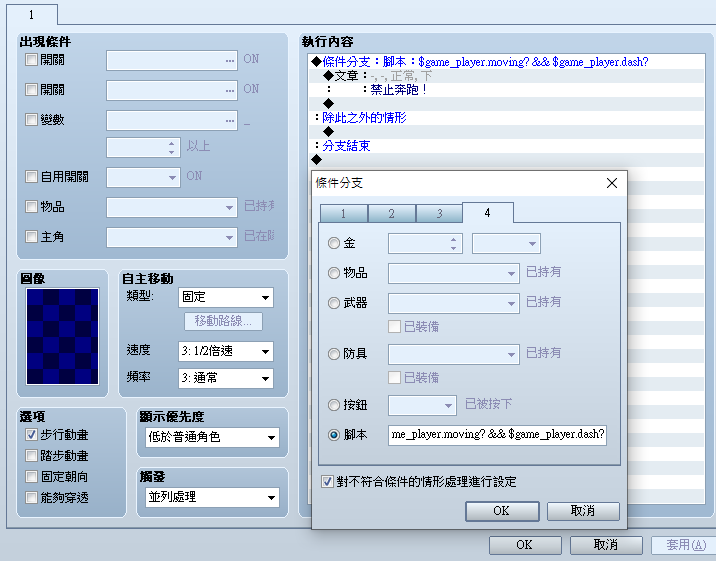Check 已裝備 under 防具

coord(394,378)
